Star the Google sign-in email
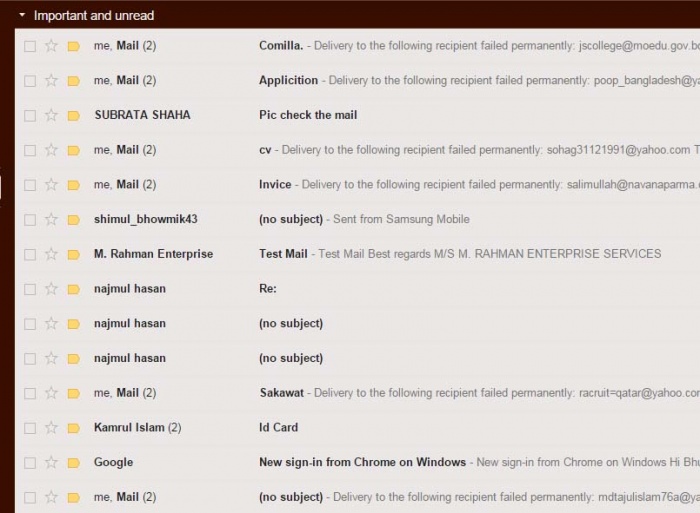 51,462
